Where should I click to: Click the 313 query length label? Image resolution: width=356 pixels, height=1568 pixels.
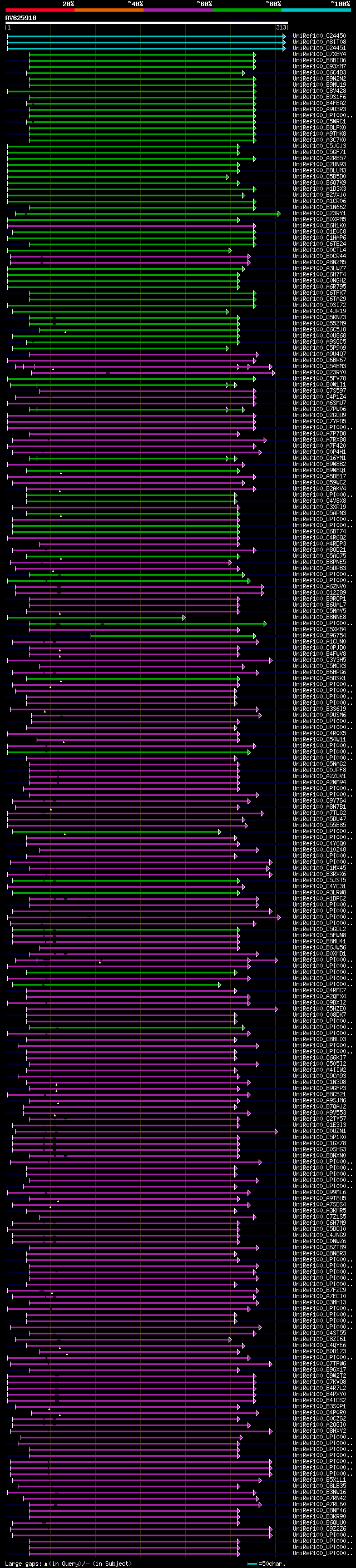[280, 27]
